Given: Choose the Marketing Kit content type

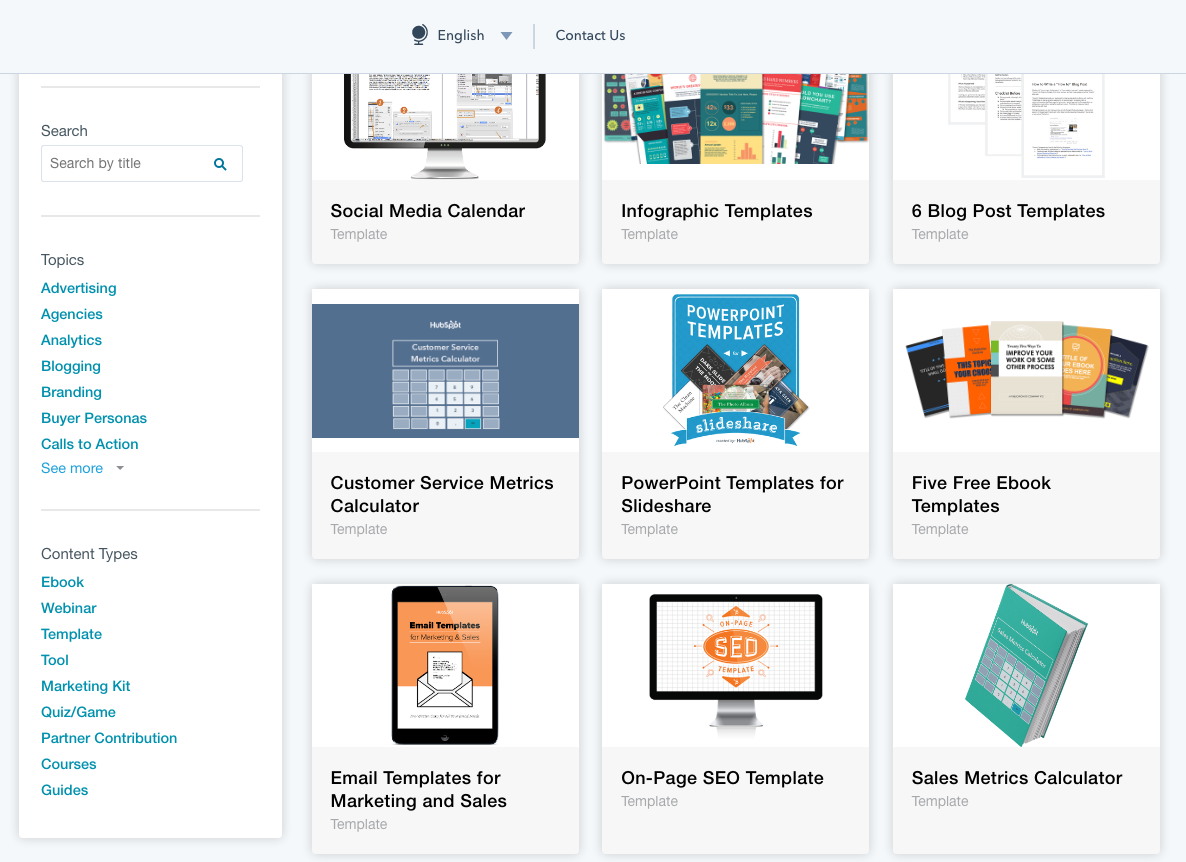Looking at the screenshot, I should coord(85,686).
